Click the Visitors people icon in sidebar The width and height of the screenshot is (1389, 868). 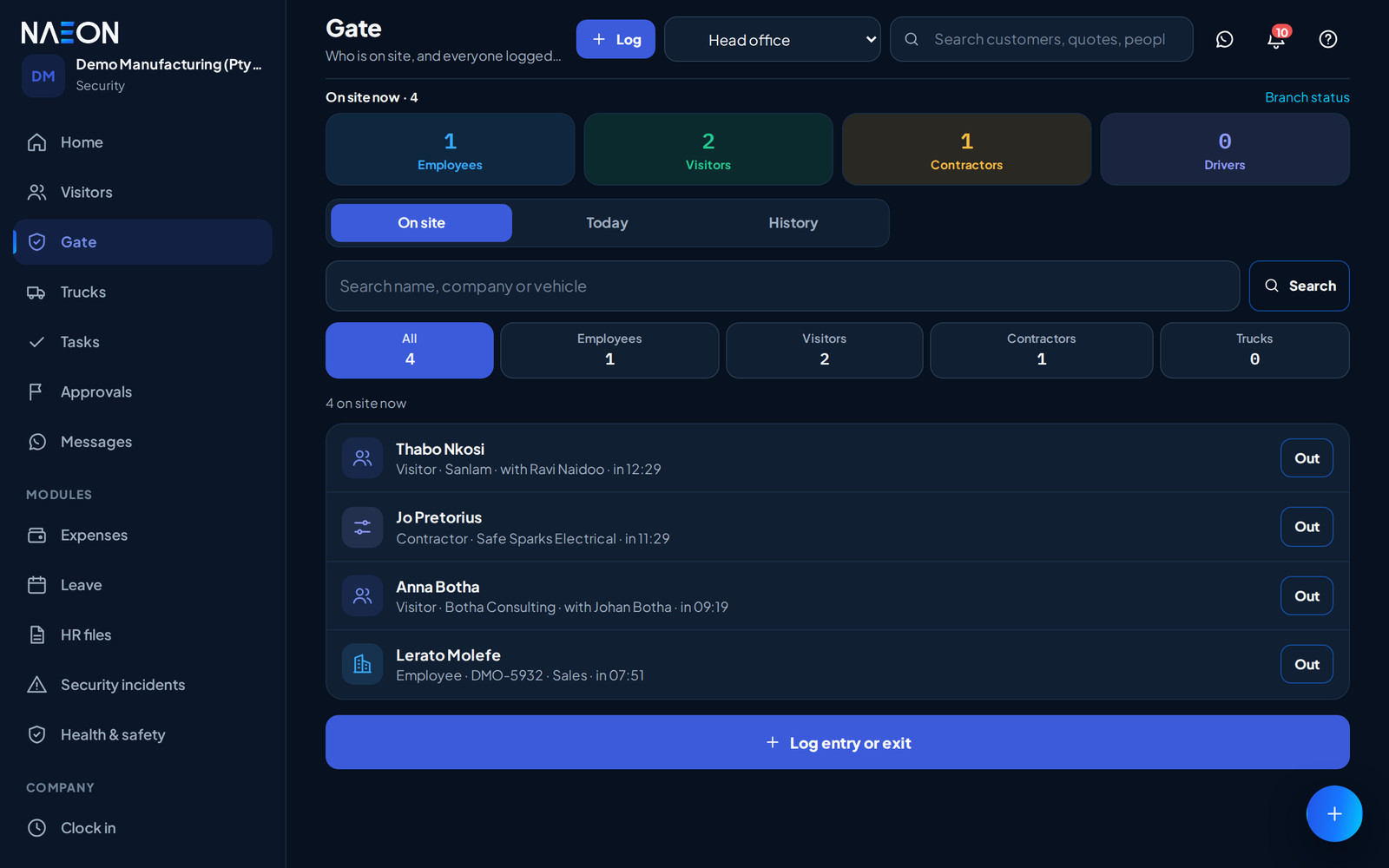click(36, 192)
